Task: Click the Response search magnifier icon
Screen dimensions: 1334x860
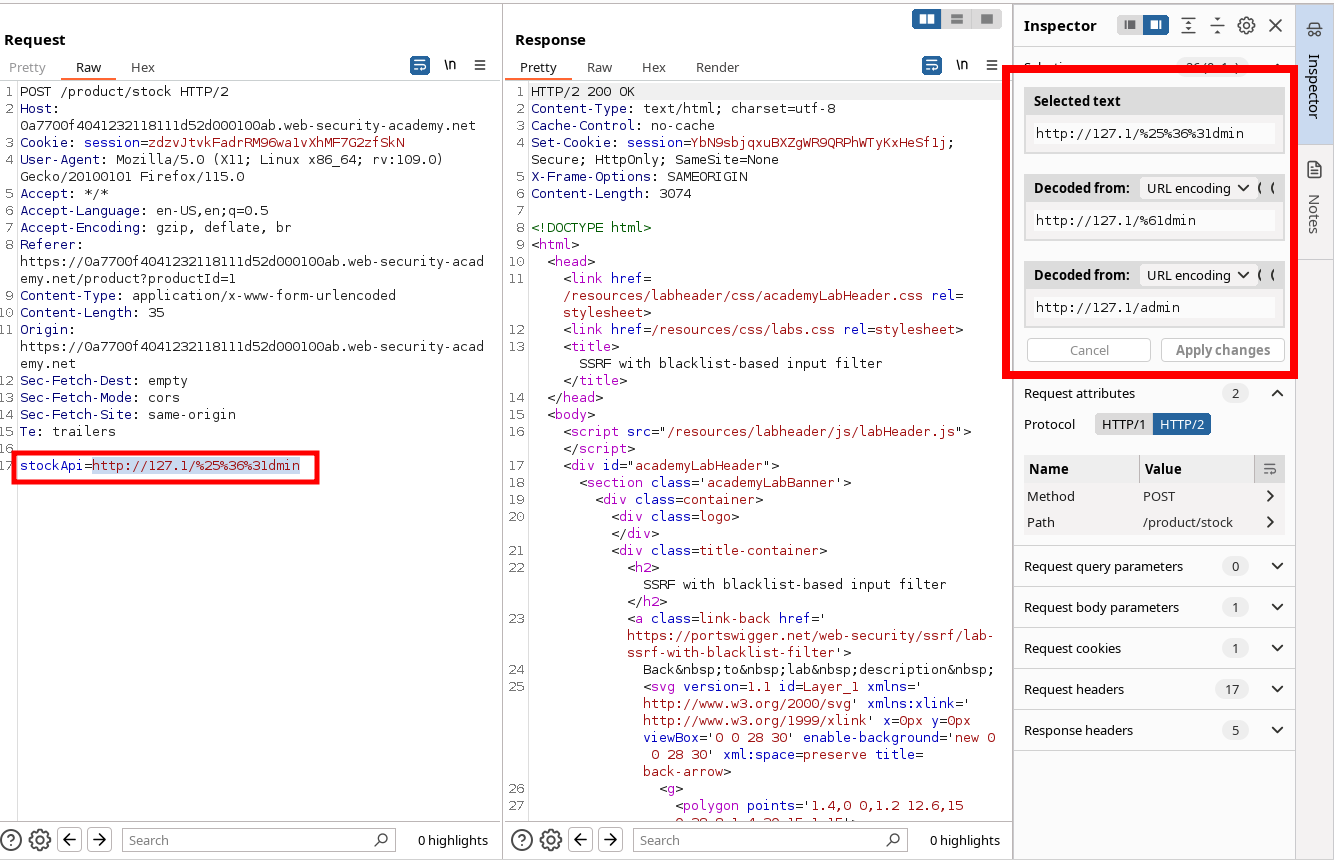Action: [892, 840]
